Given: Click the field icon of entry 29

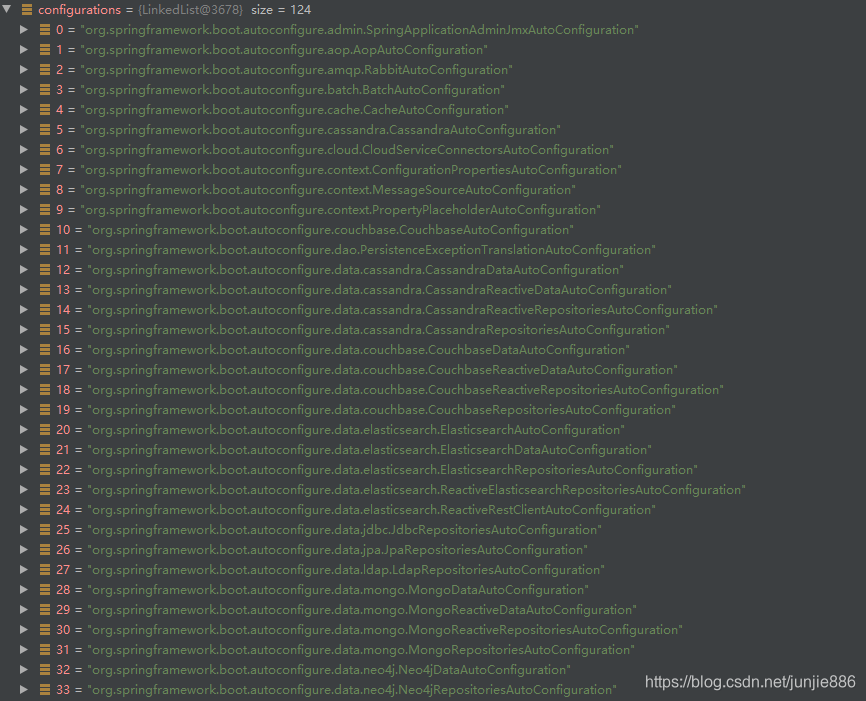Looking at the screenshot, I should pyautogui.click(x=45, y=609).
